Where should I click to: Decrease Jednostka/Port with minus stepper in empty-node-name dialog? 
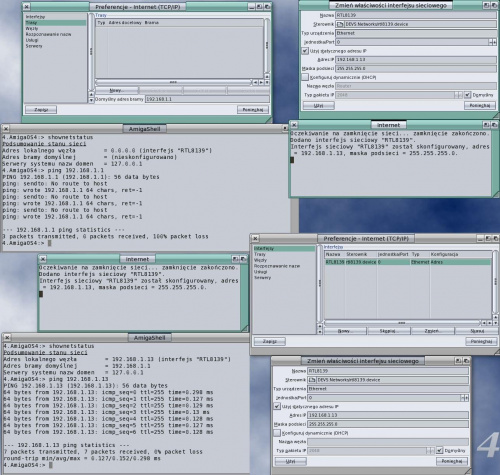click(463, 398)
